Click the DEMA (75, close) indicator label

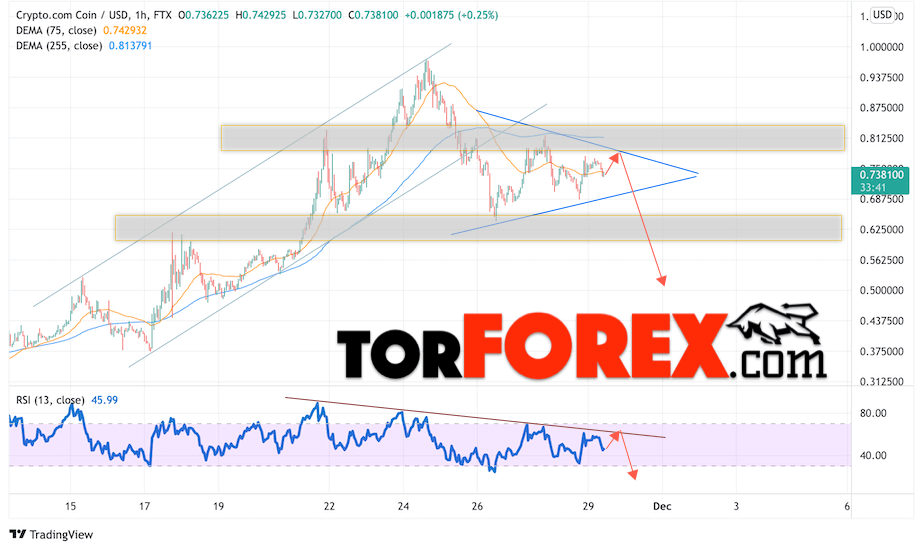(x=57, y=31)
